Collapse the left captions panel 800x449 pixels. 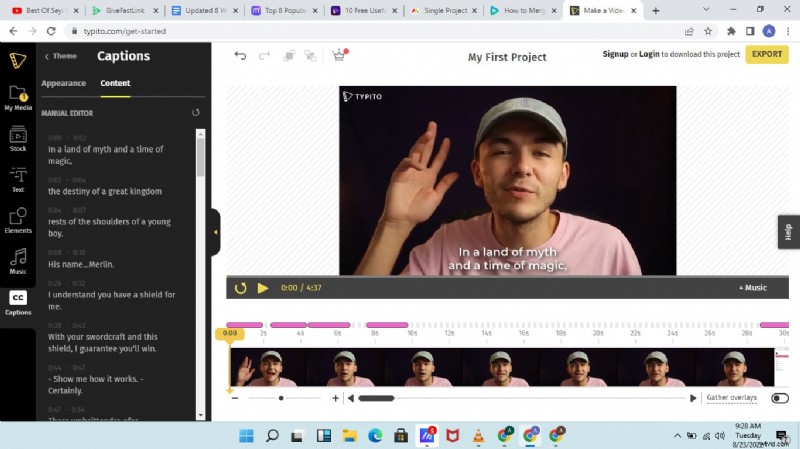click(x=215, y=232)
